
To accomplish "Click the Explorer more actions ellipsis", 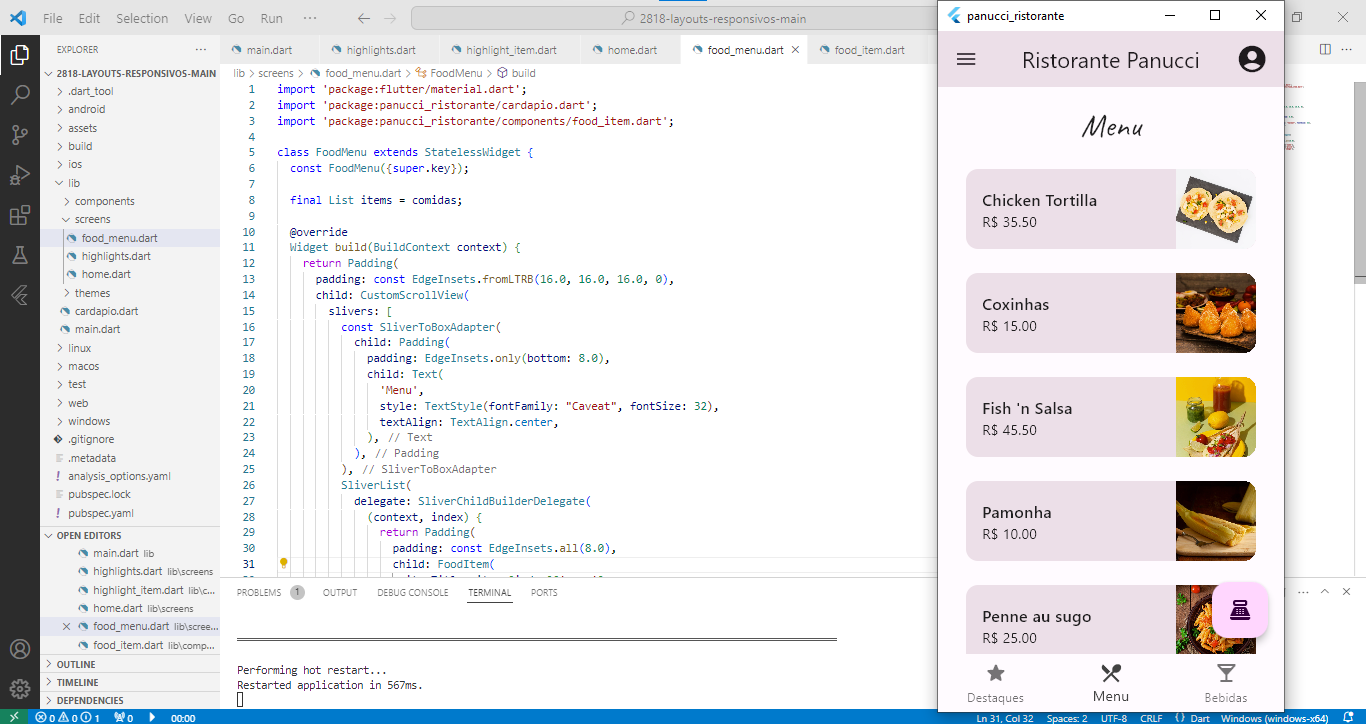I will tap(201, 49).
